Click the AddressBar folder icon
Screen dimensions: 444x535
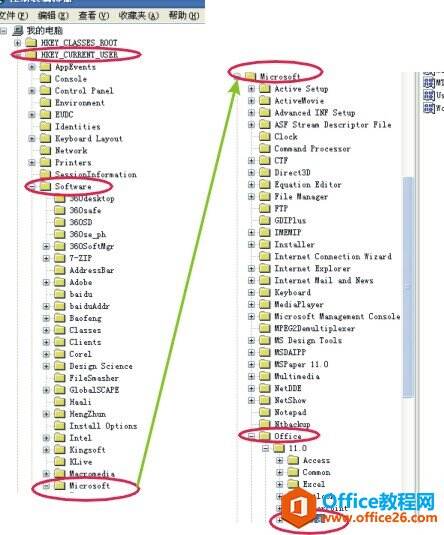tap(60, 270)
